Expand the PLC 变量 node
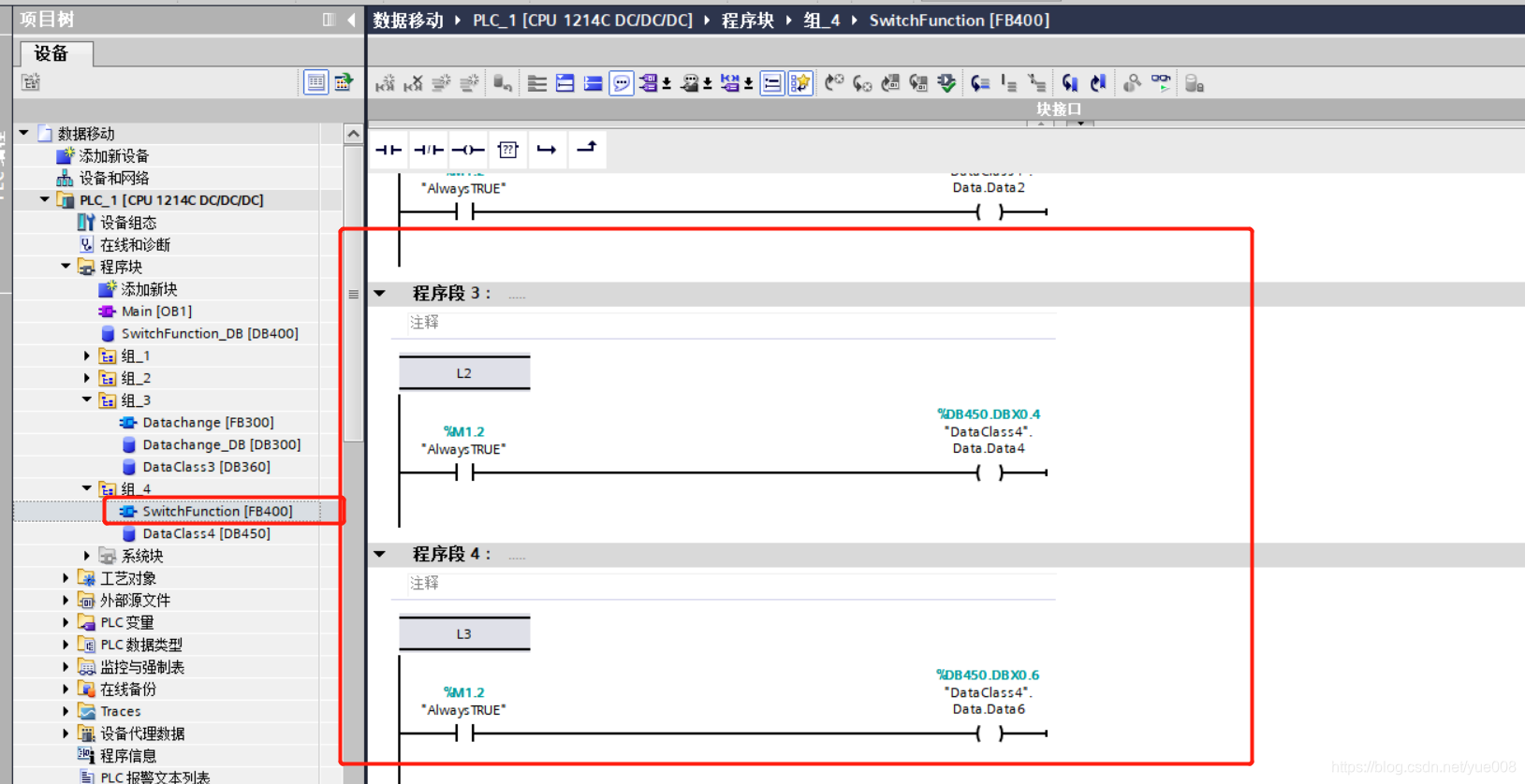The image size is (1525, 784). pyautogui.click(x=66, y=622)
